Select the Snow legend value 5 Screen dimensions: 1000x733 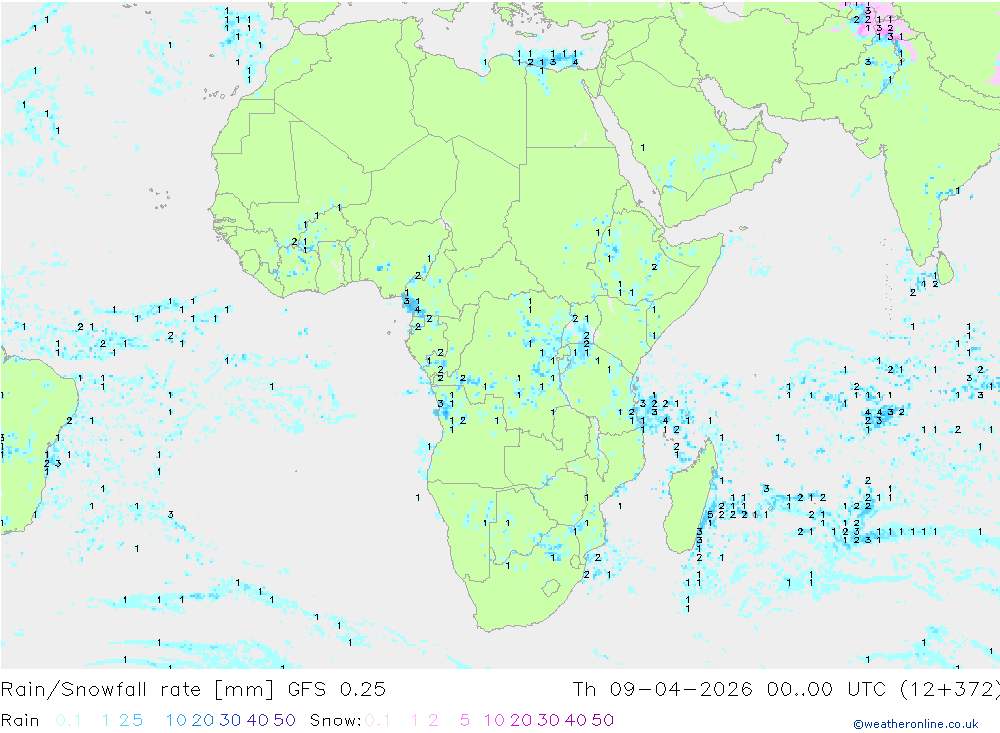(x=465, y=720)
